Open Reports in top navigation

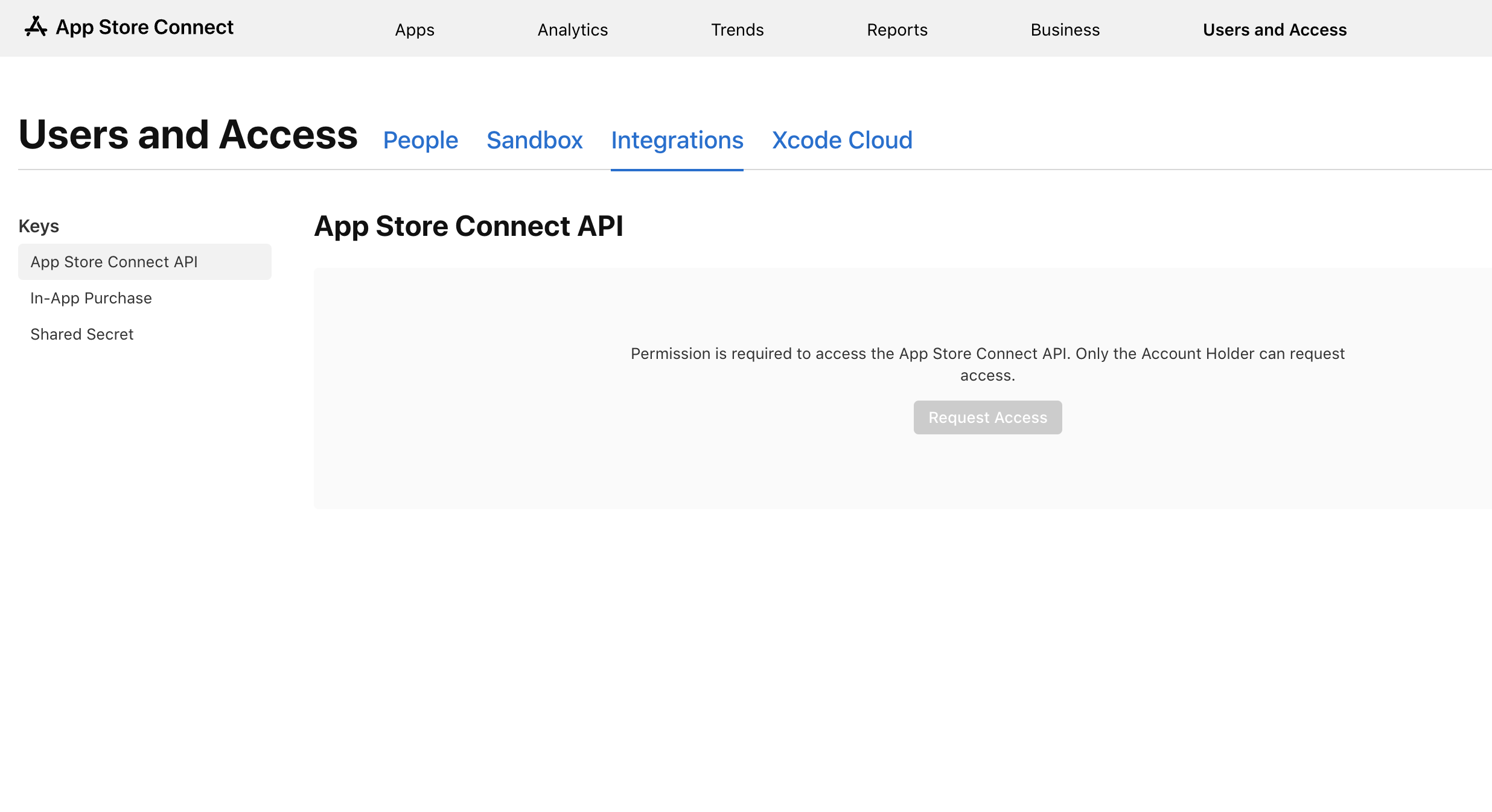pyautogui.click(x=897, y=30)
